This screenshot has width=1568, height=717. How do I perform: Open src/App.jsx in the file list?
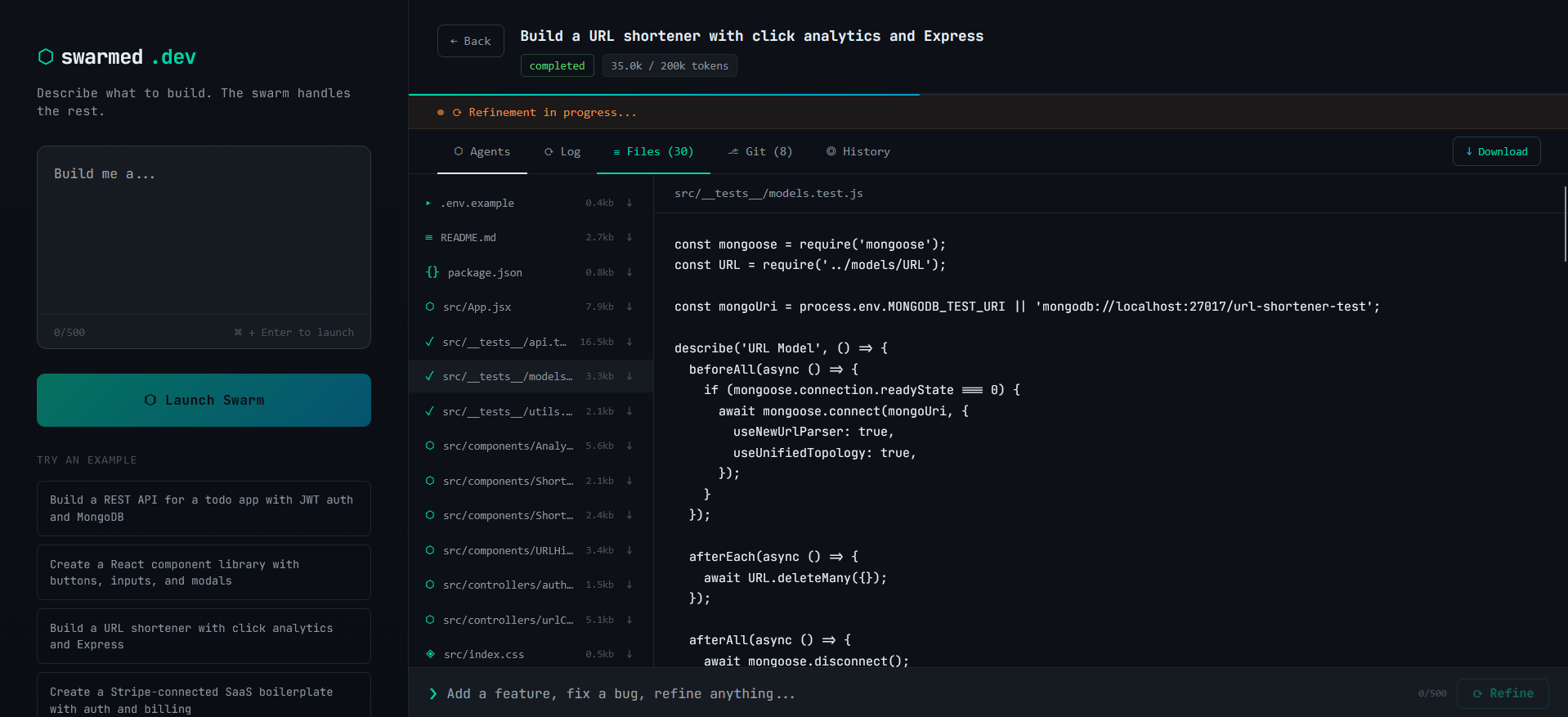[x=531, y=307]
